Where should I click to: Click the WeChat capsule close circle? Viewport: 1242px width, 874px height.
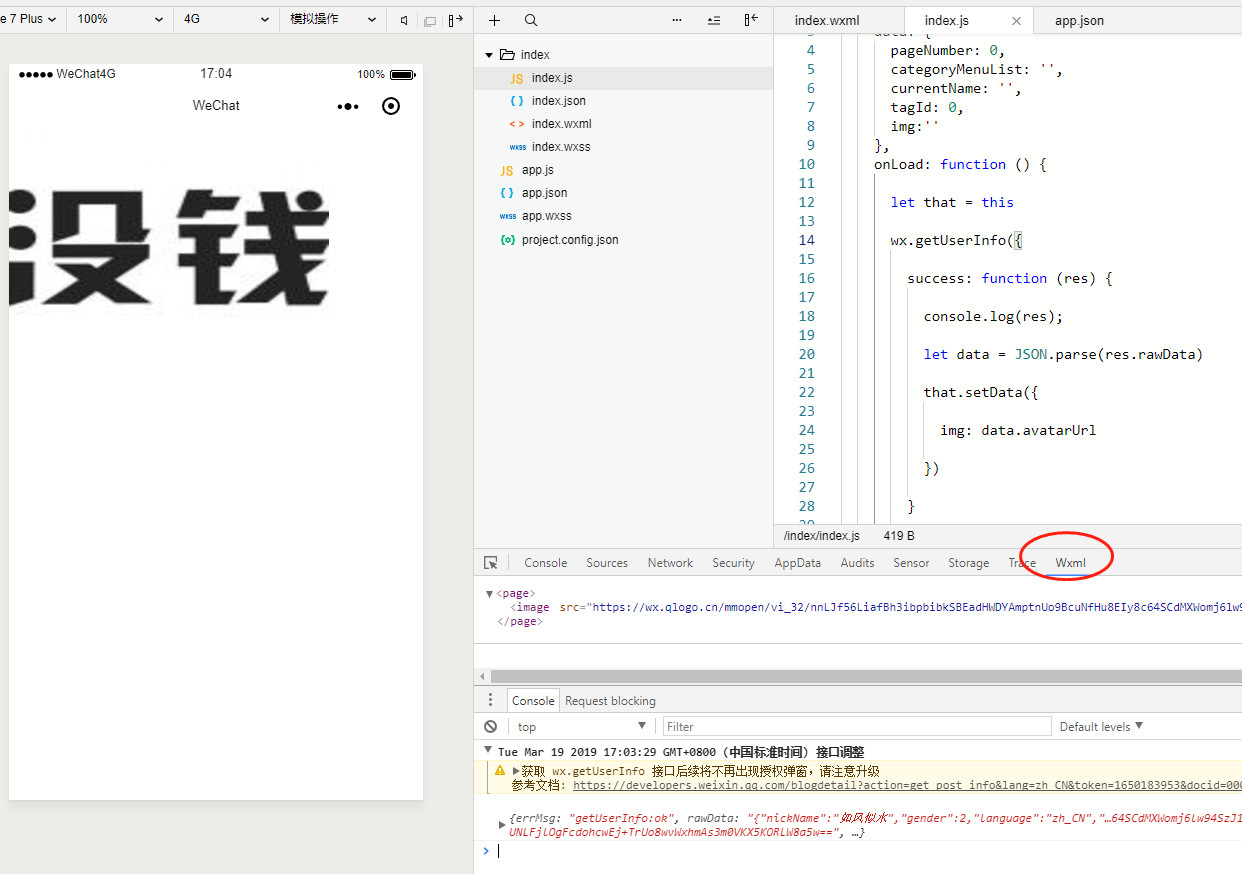click(x=391, y=106)
